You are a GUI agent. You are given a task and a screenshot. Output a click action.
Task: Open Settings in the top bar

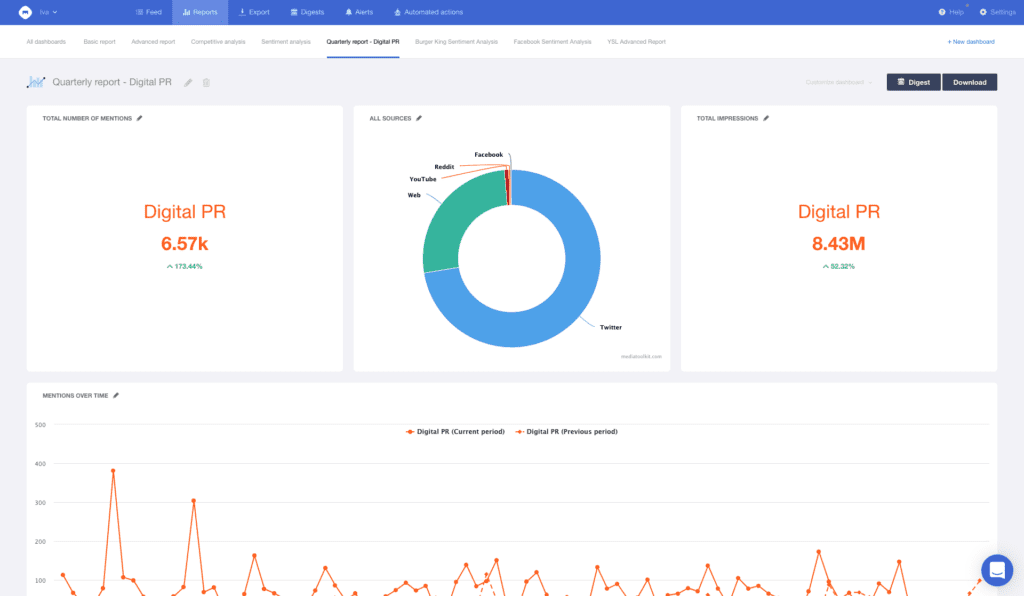pyautogui.click(x=997, y=12)
